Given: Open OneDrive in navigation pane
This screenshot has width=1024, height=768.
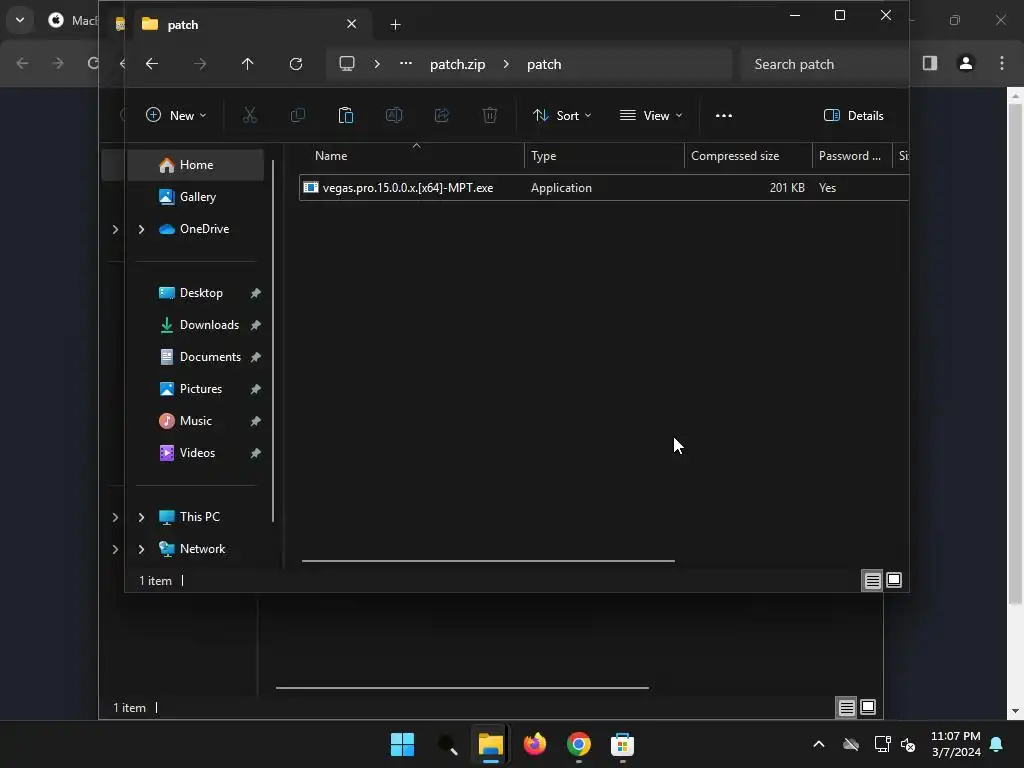Looking at the screenshot, I should (204, 229).
